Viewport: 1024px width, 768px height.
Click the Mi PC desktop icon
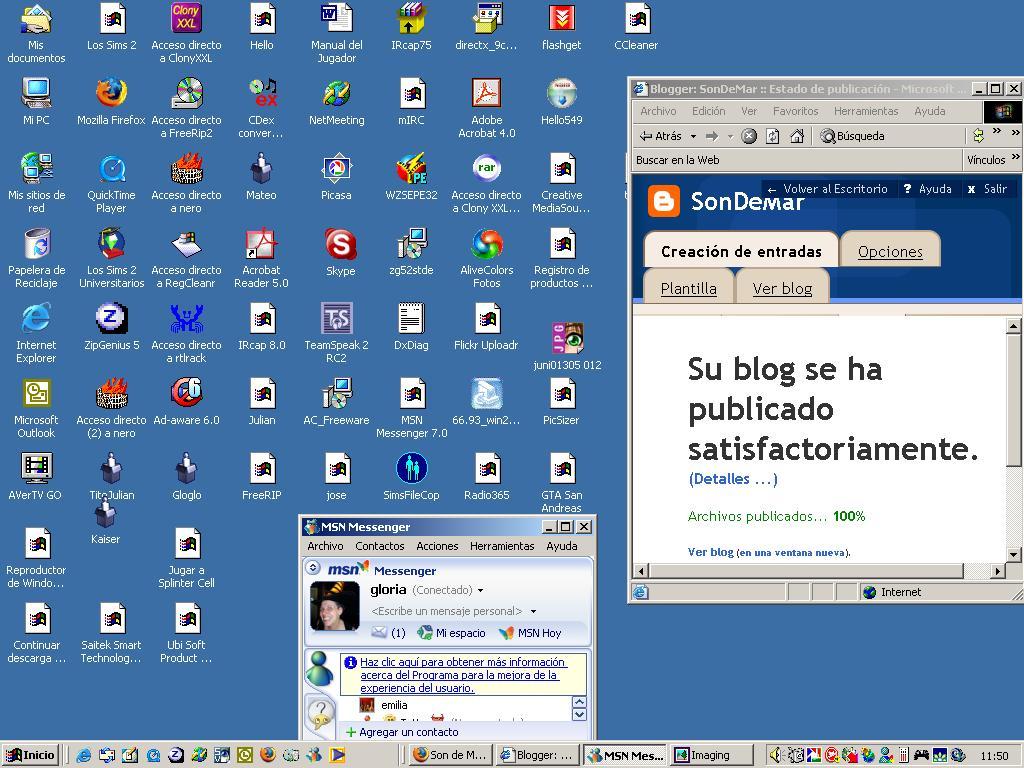36,101
